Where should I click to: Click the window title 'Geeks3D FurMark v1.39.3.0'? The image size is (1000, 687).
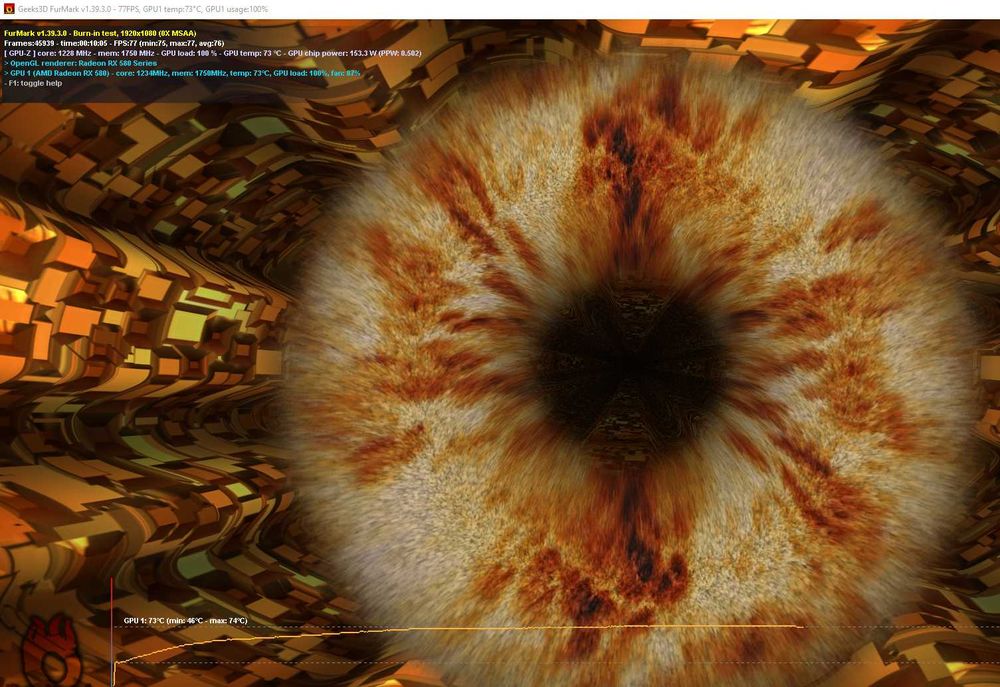tap(66, 10)
